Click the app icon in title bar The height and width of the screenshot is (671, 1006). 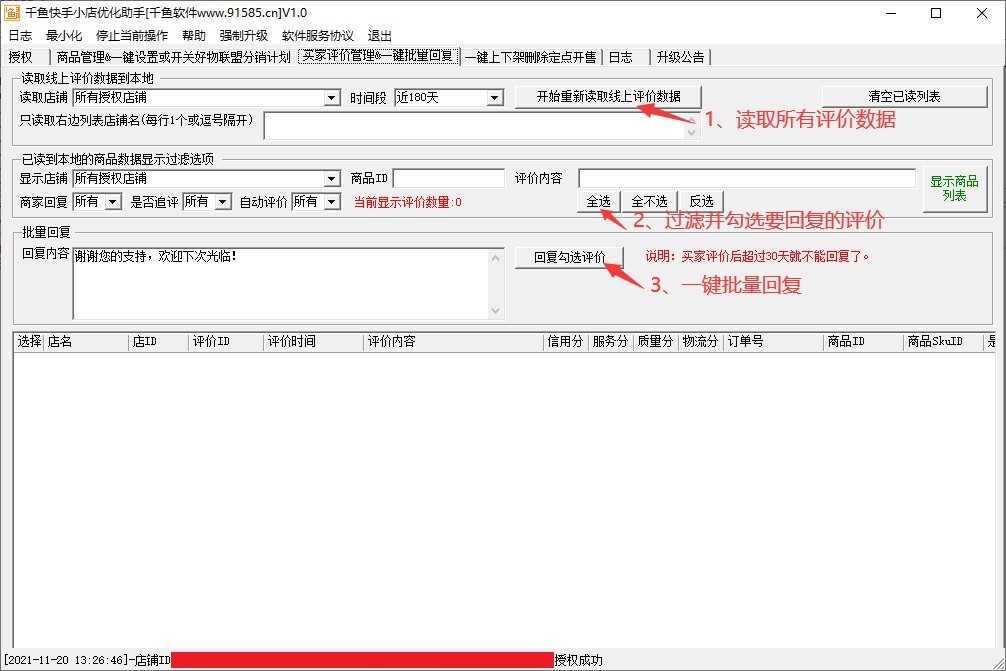(12, 13)
